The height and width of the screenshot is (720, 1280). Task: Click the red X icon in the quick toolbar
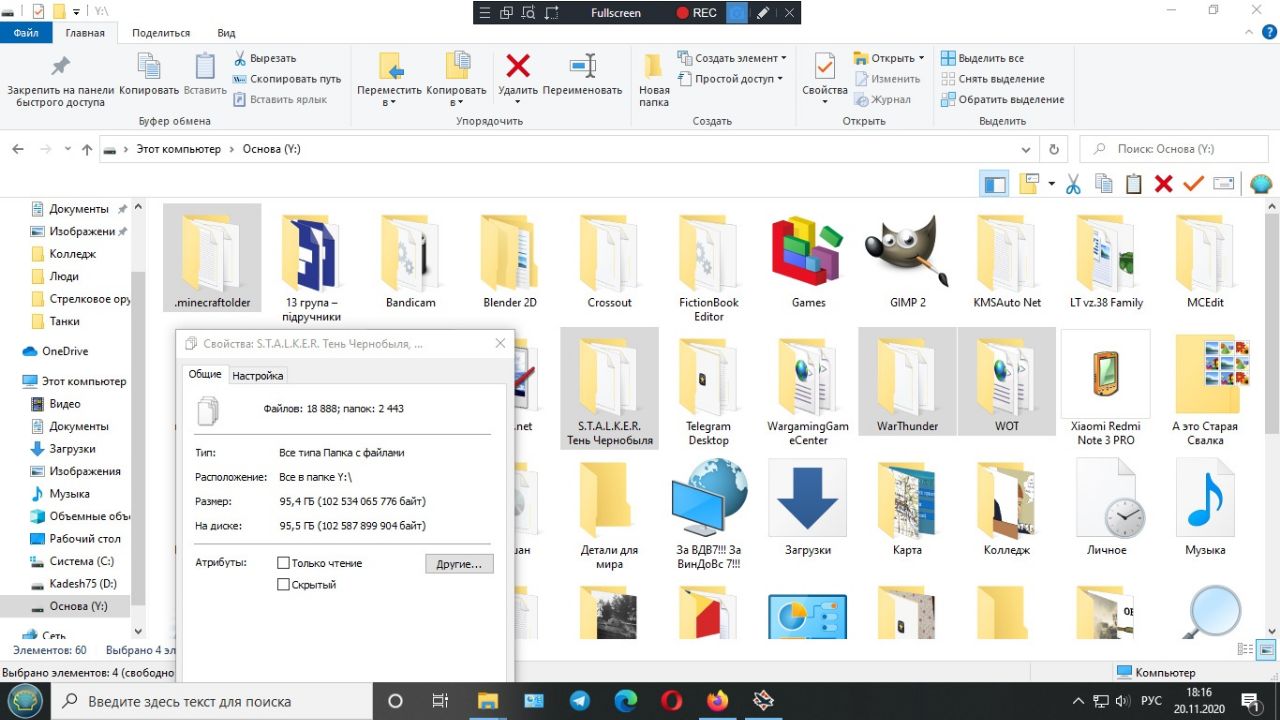pos(1163,184)
